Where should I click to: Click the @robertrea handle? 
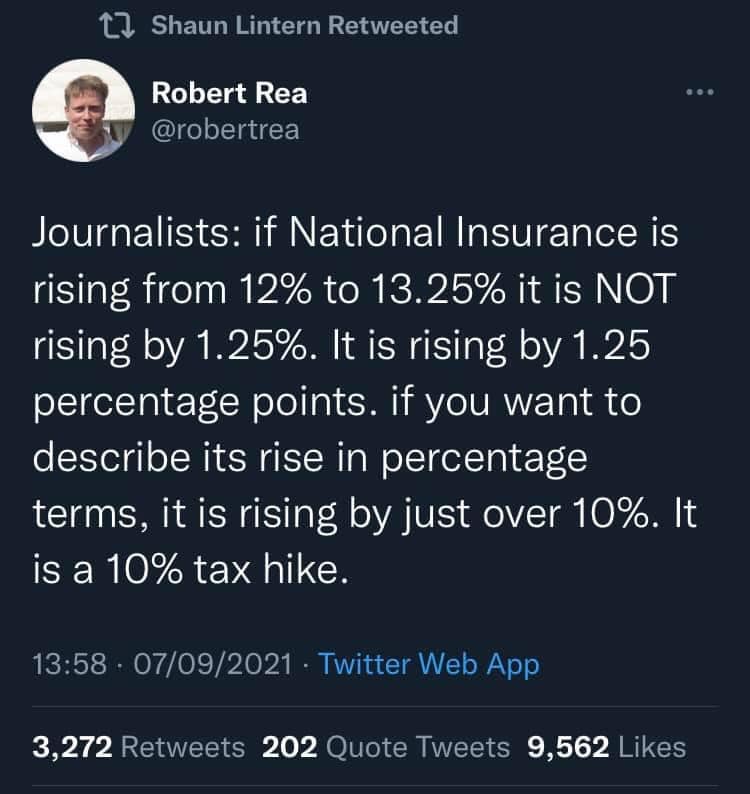(225, 129)
